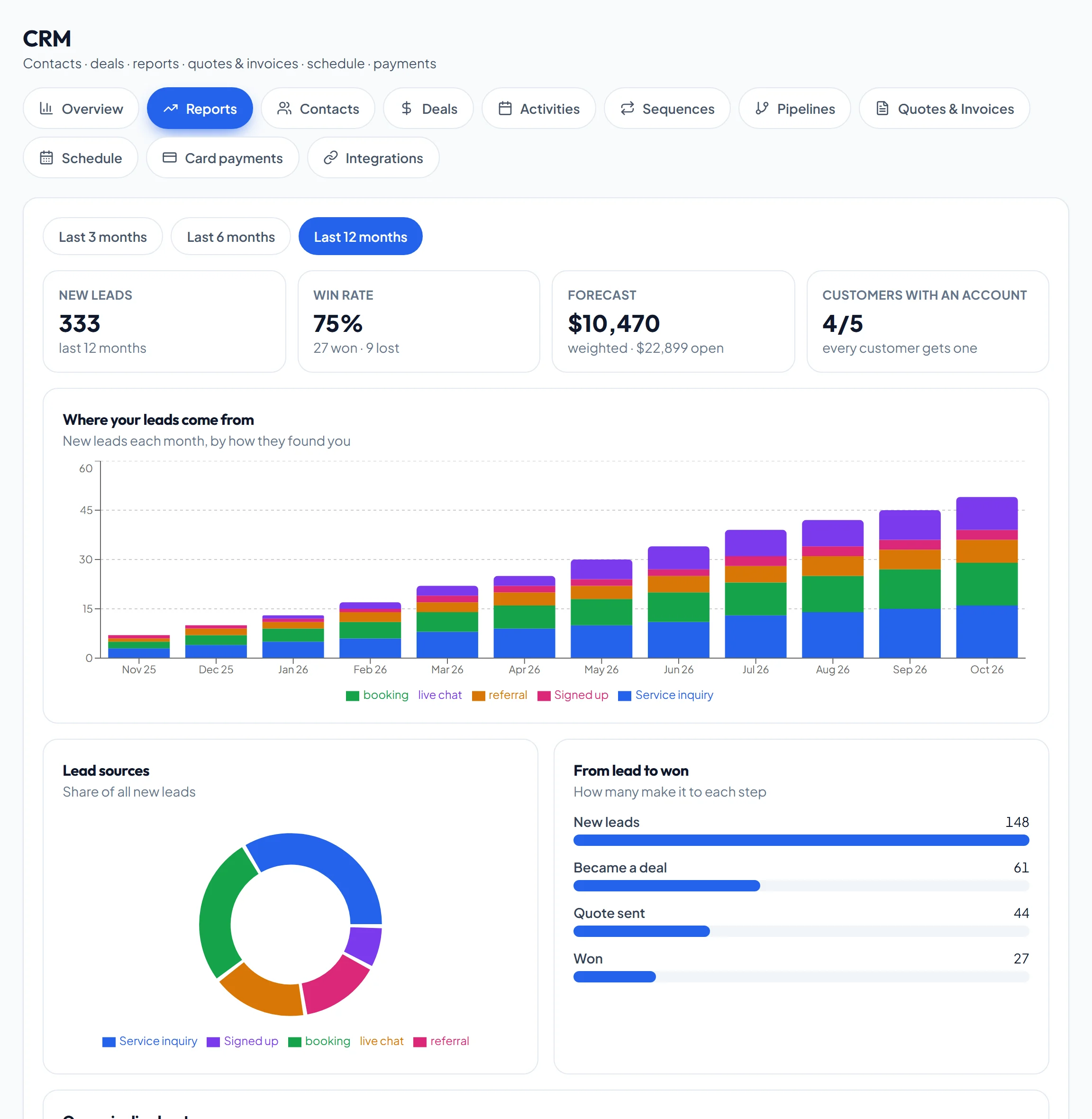The width and height of the screenshot is (1092, 1119).
Task: Go to the Deals tab
Action: click(x=428, y=109)
